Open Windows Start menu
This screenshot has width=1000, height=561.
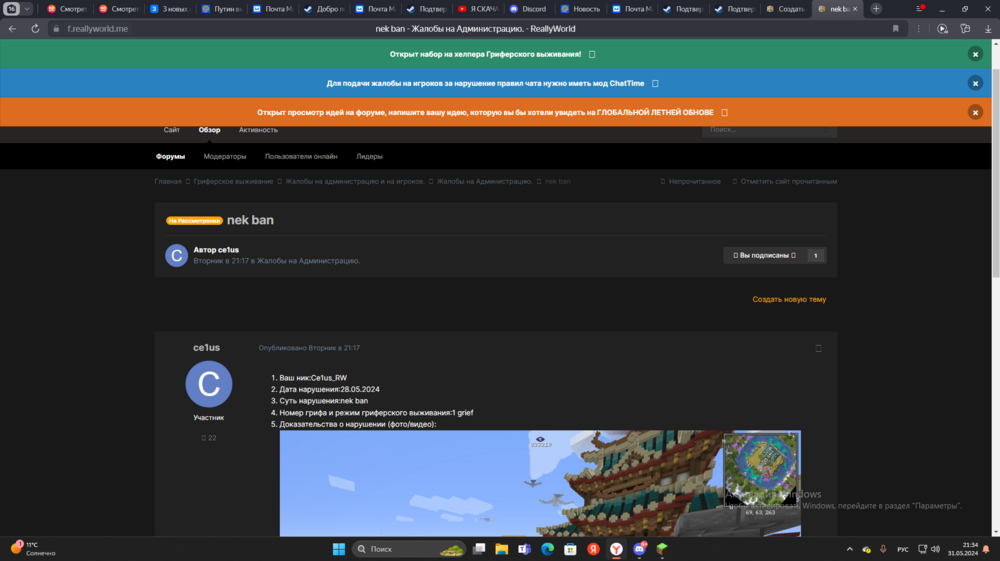pos(339,549)
